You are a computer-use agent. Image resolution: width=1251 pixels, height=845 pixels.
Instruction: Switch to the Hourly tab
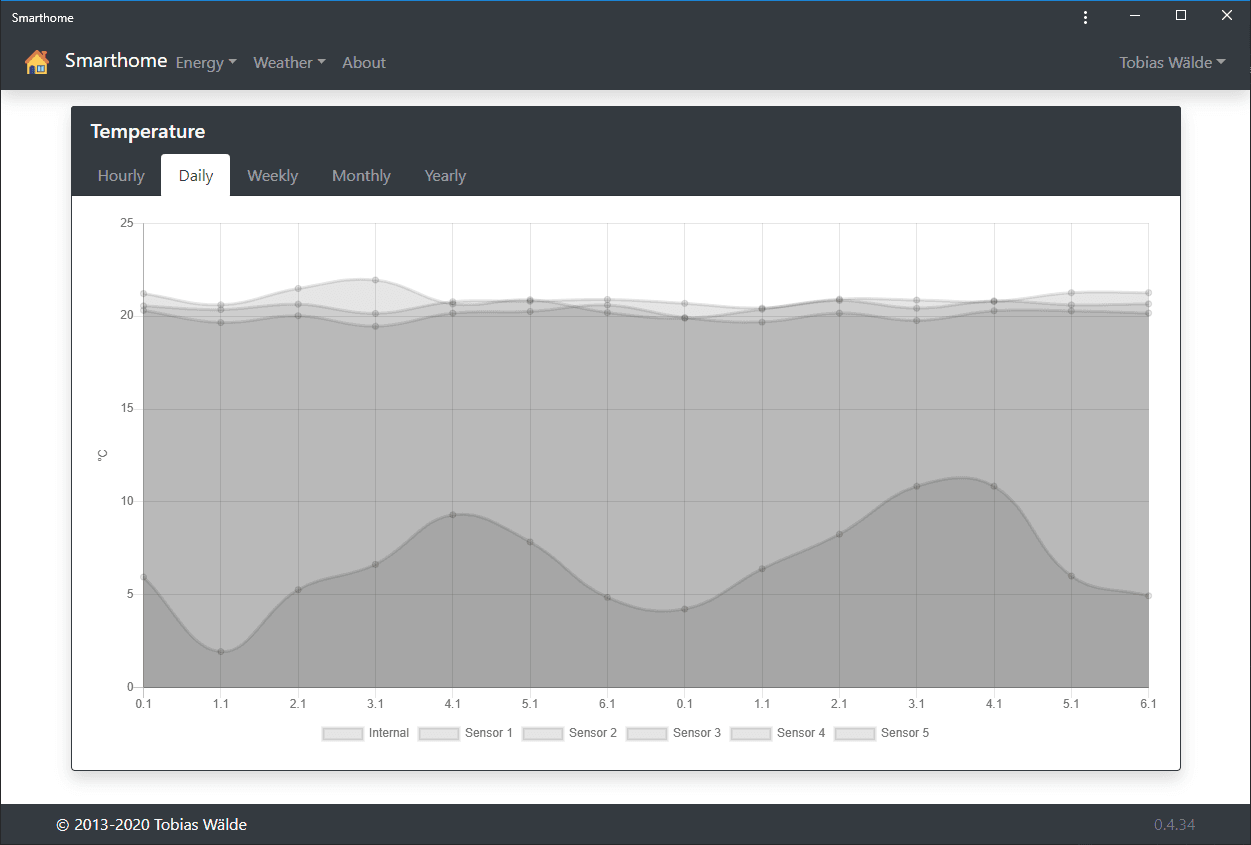click(x=121, y=175)
